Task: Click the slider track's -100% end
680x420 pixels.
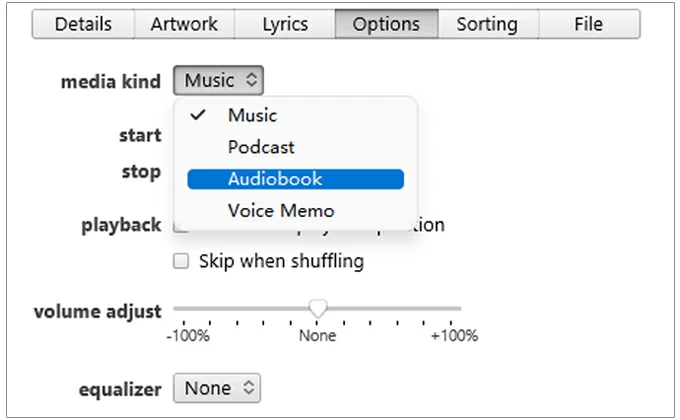Action: pos(176,309)
